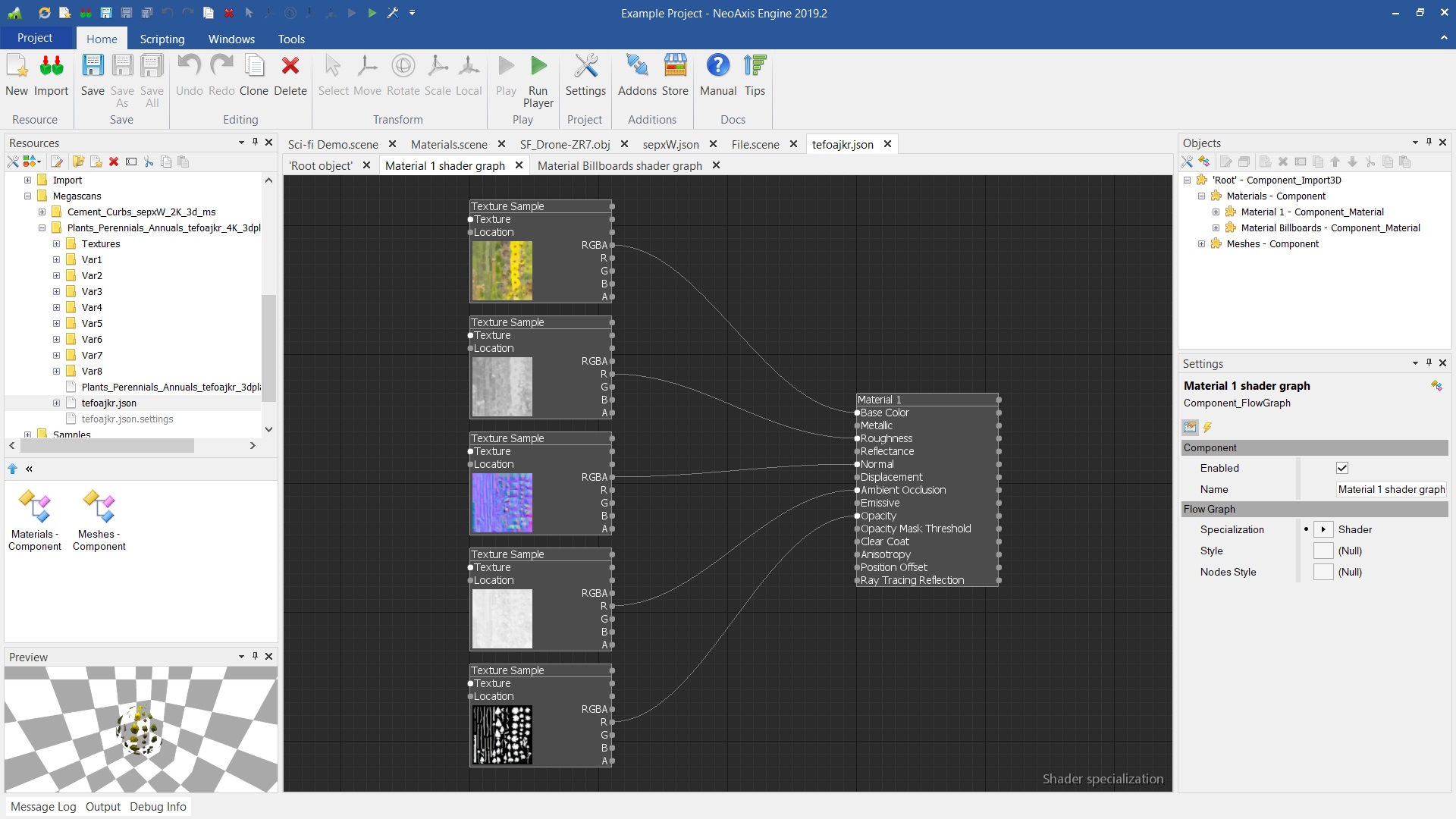Open the Materials.scene document tab

tap(449, 144)
